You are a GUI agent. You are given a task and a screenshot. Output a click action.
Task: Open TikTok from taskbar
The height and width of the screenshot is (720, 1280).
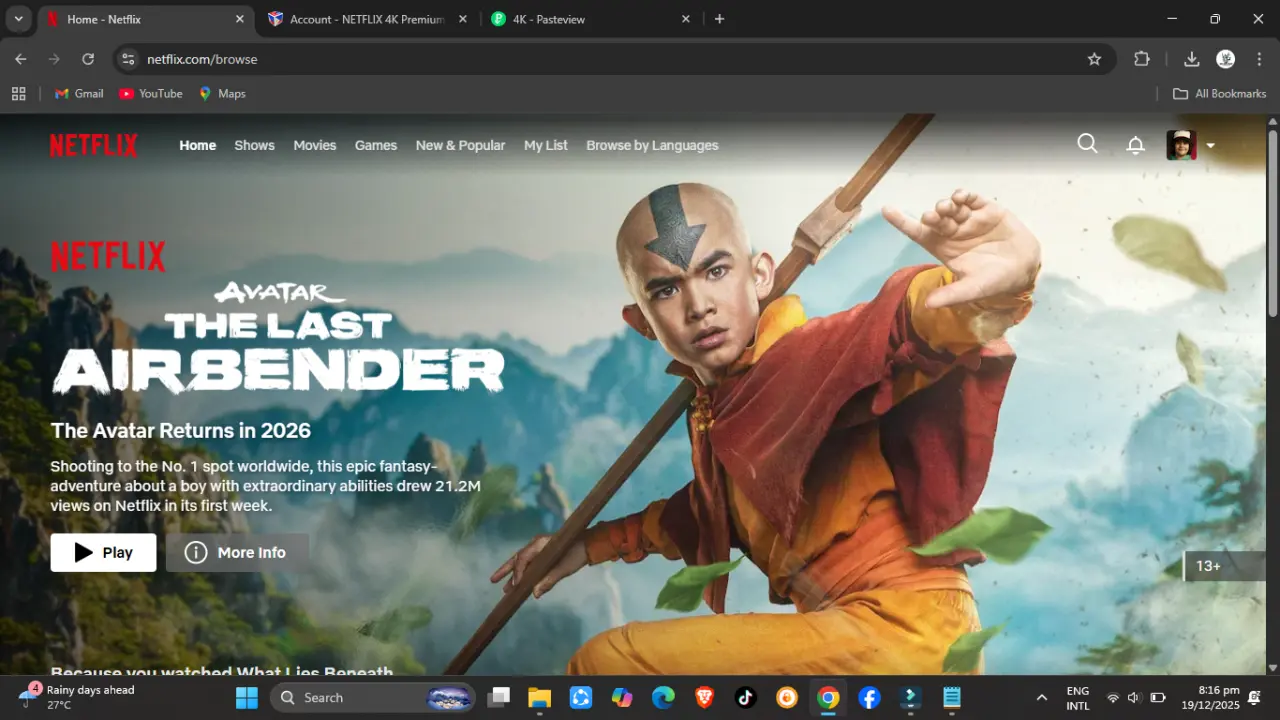(745, 697)
